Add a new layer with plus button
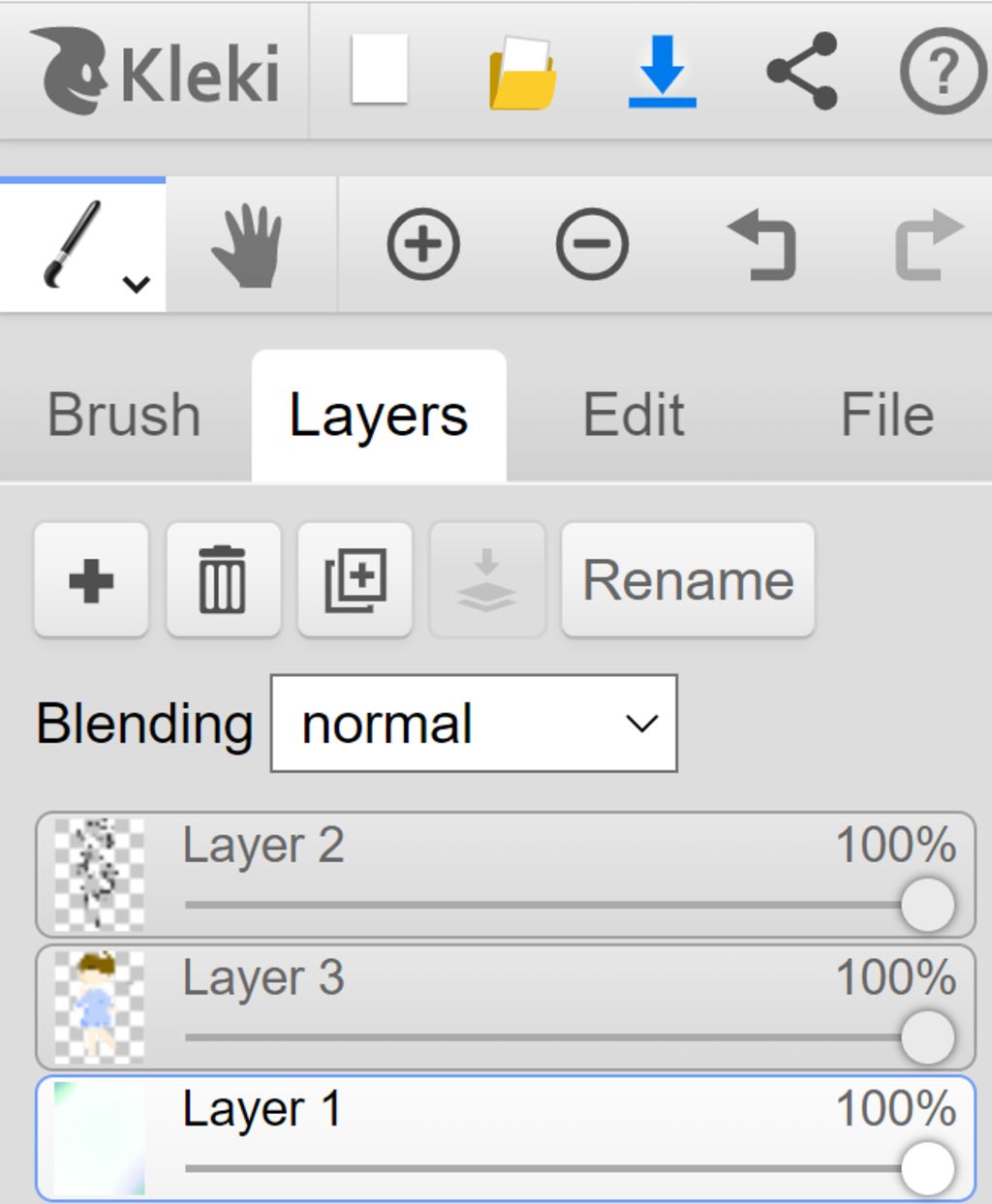 pyautogui.click(x=91, y=580)
